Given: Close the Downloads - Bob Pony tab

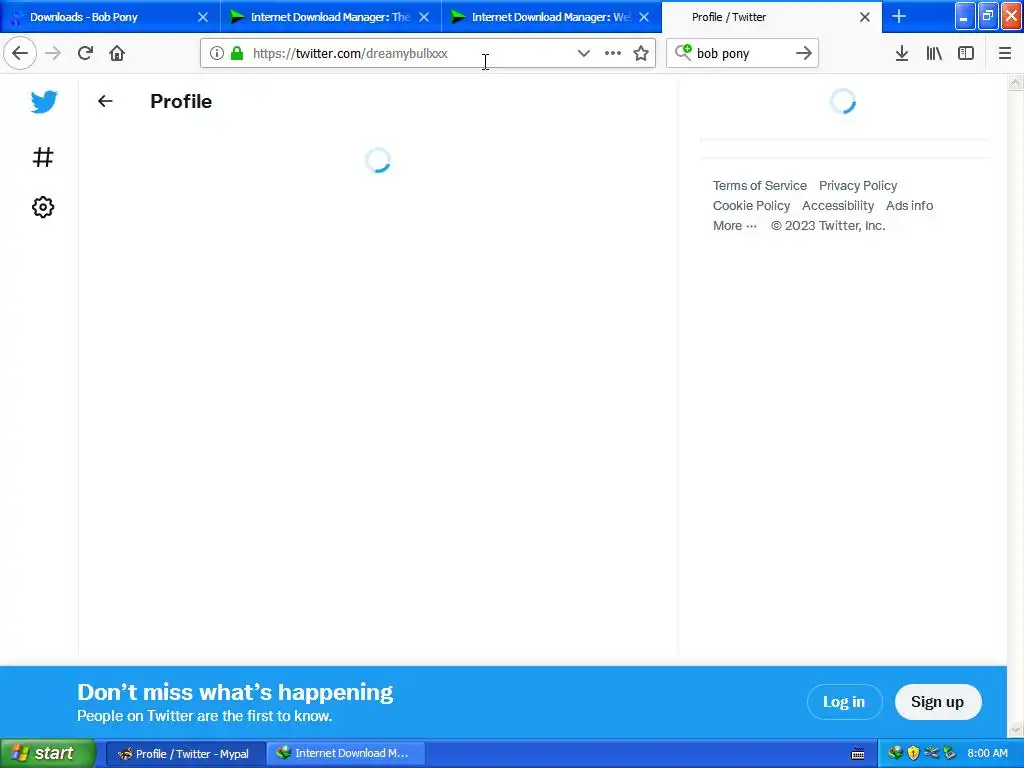Looking at the screenshot, I should [203, 17].
